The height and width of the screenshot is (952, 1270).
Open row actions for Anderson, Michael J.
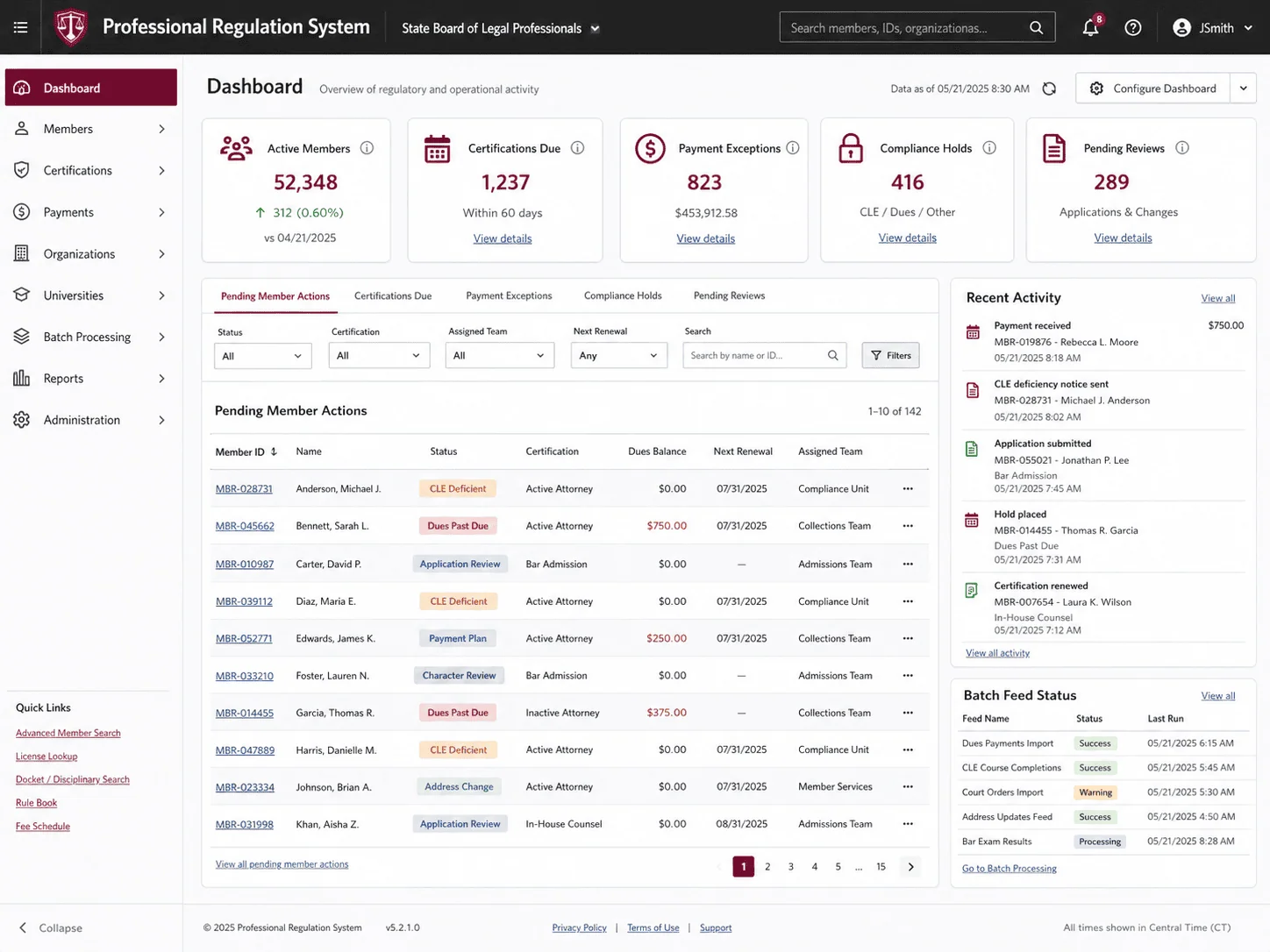point(908,489)
